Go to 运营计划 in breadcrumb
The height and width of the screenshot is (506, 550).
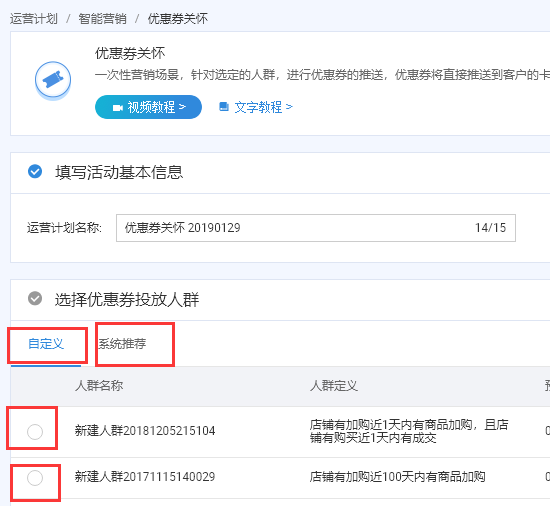pos(34,19)
